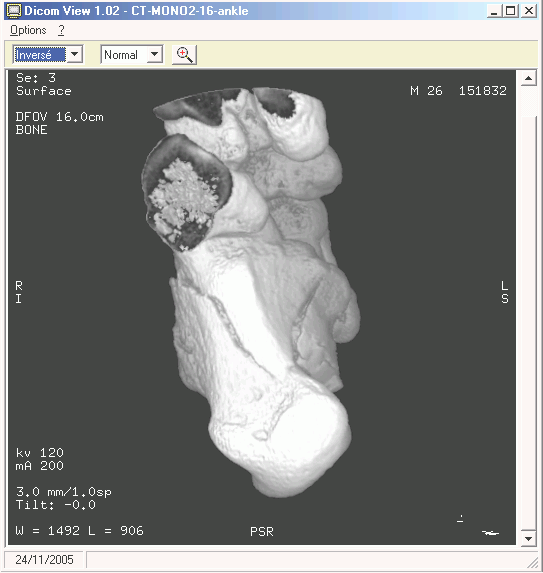Open the ? help menu
Viewport: 543px width, 573px height.
pos(61,30)
